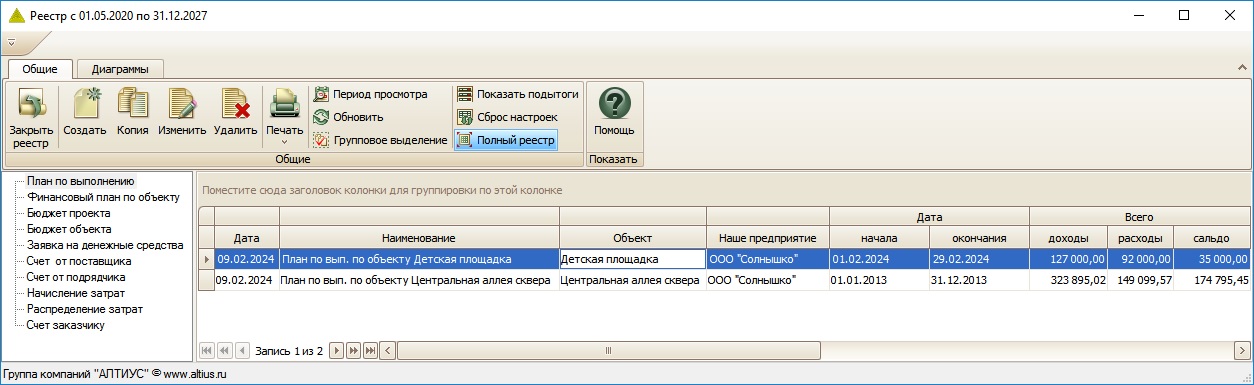Jump to last record in navigator
This screenshot has height=385, width=1254.
click(370, 351)
